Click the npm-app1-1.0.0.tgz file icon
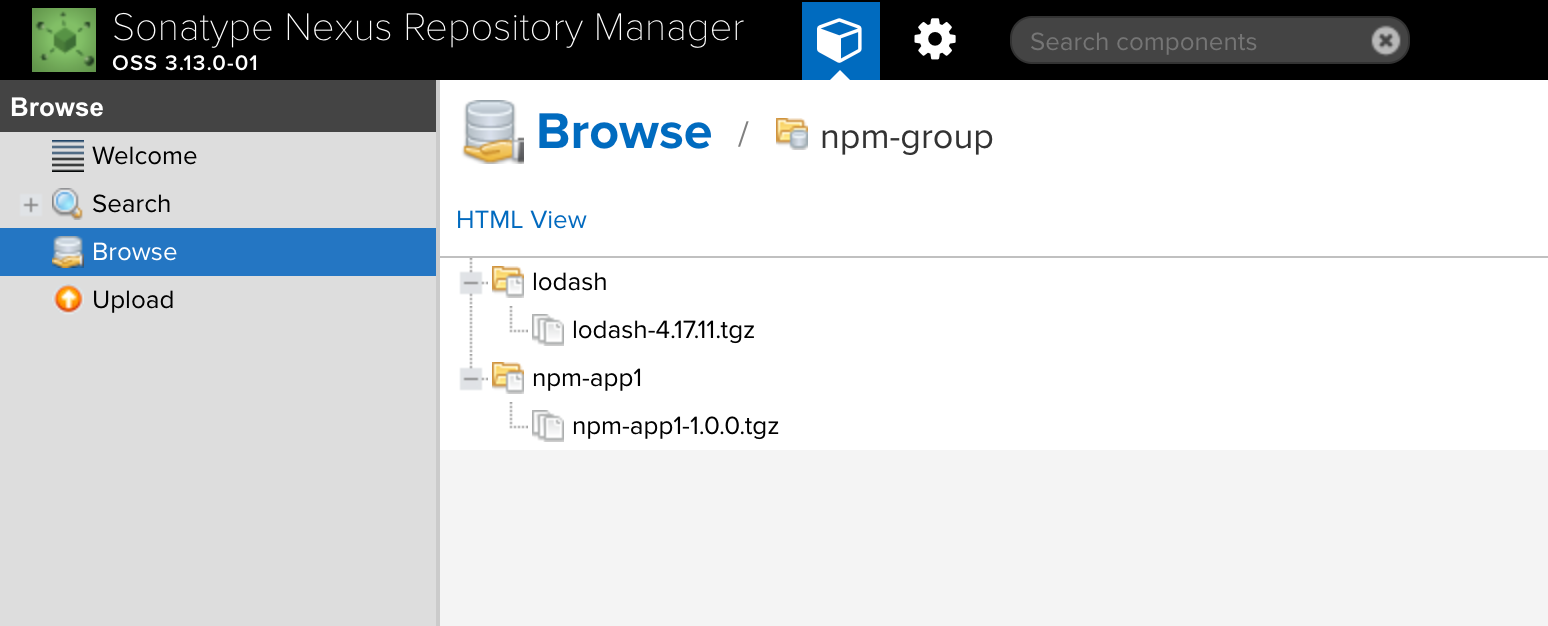The height and width of the screenshot is (626, 1548). point(548,426)
